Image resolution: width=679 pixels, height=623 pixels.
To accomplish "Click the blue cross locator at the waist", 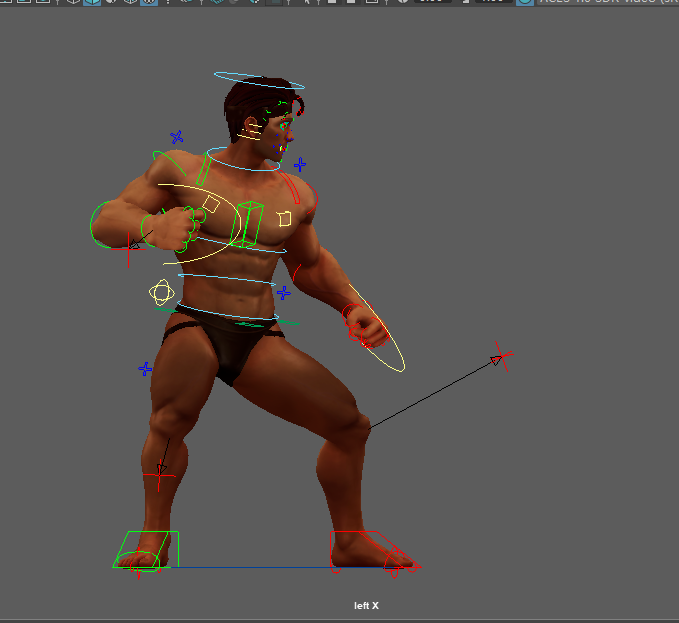I will tap(284, 293).
